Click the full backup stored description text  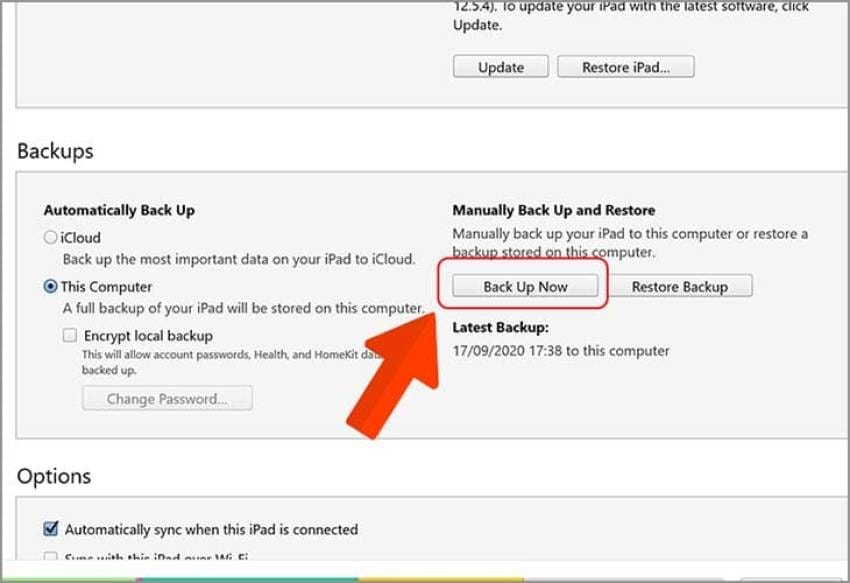242,309
